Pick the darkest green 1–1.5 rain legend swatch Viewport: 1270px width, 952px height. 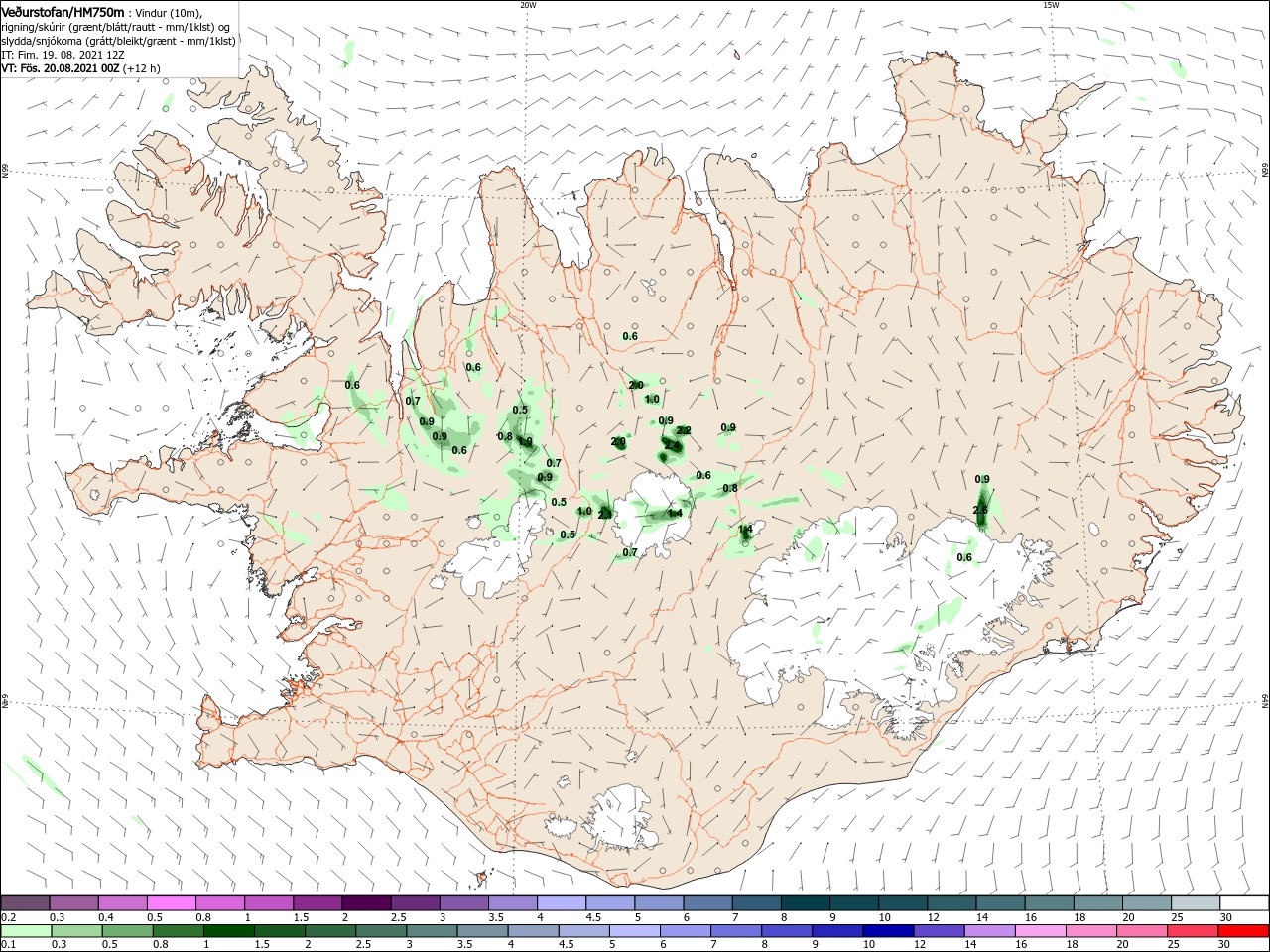pos(229,931)
